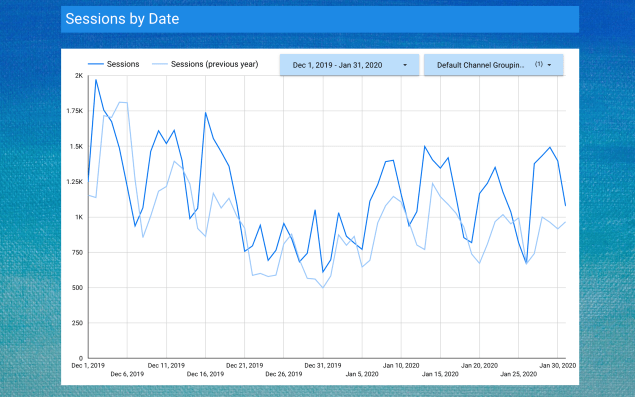This screenshot has width=635, height=397.
Task: Click the 2K y-axis label
Action: click(x=79, y=76)
